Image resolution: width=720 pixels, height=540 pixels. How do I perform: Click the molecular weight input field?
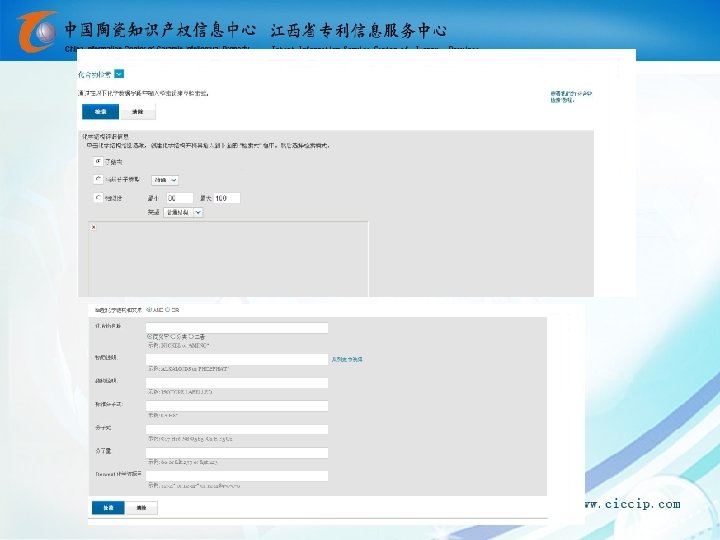pyautogui.click(x=237, y=453)
